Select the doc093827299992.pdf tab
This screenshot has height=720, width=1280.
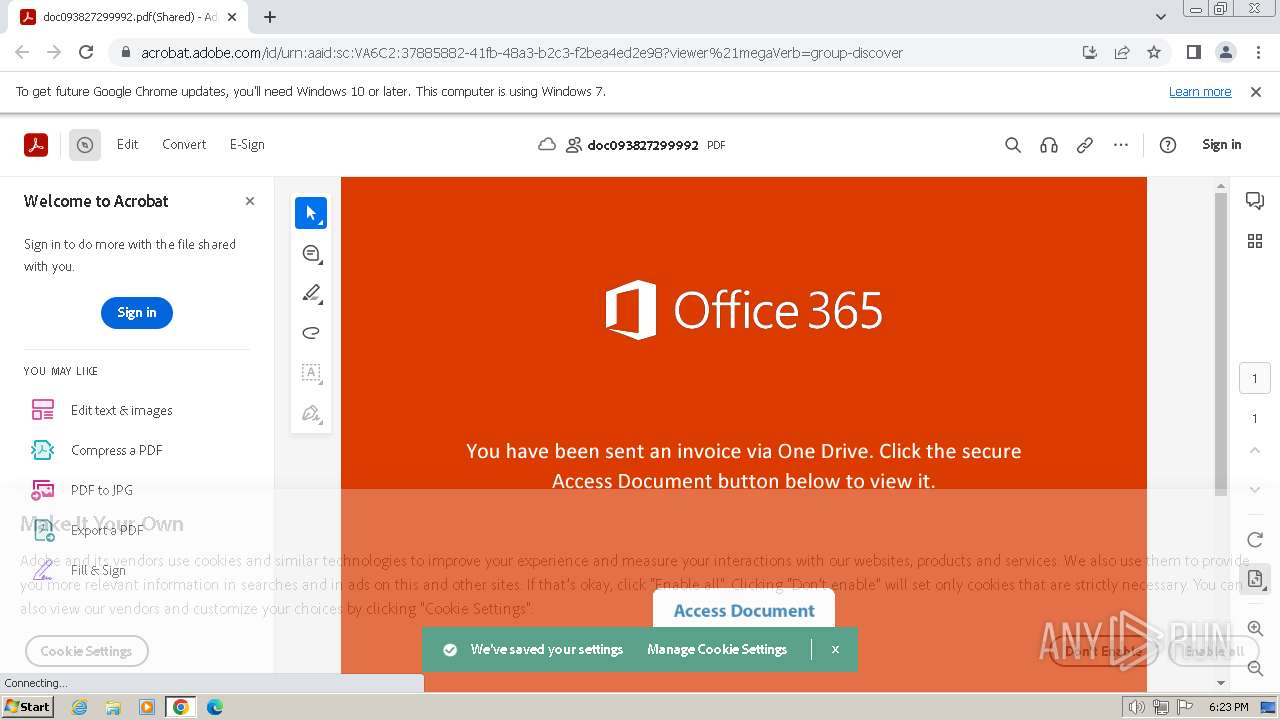pos(129,17)
